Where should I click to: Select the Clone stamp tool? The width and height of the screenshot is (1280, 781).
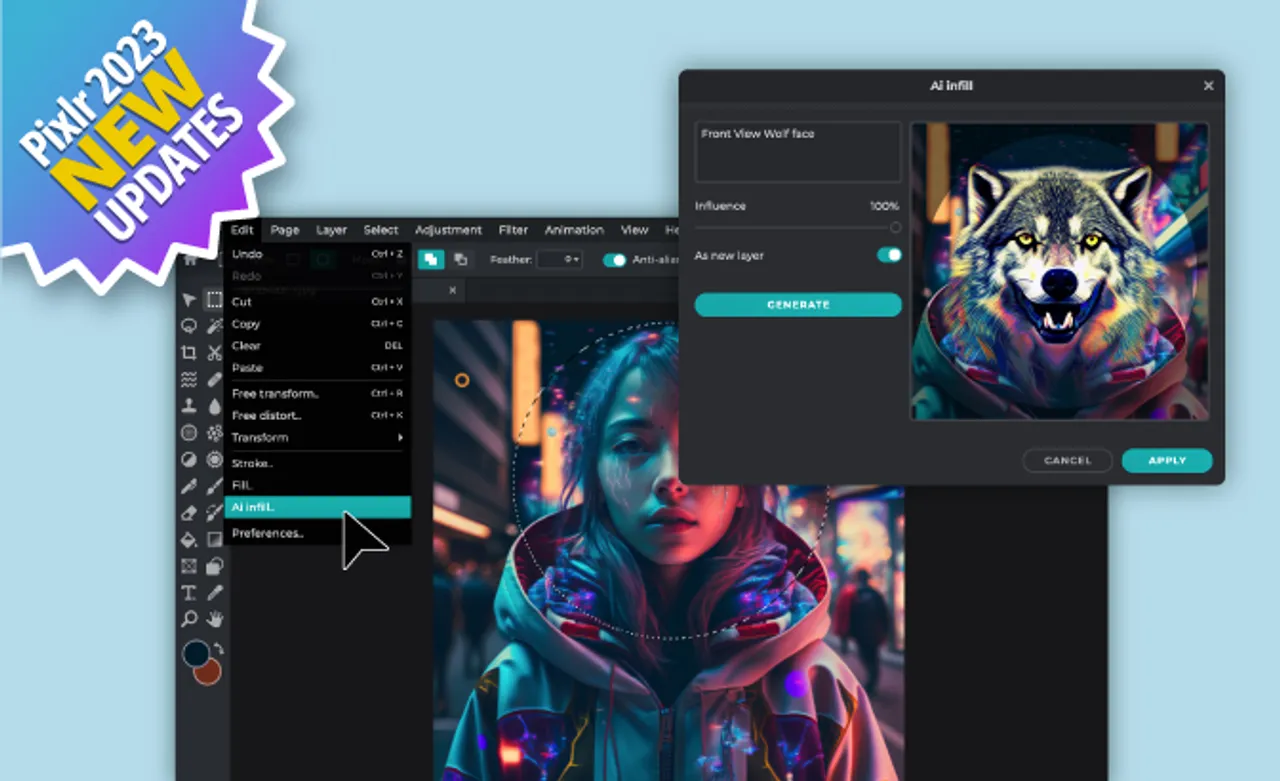point(188,406)
